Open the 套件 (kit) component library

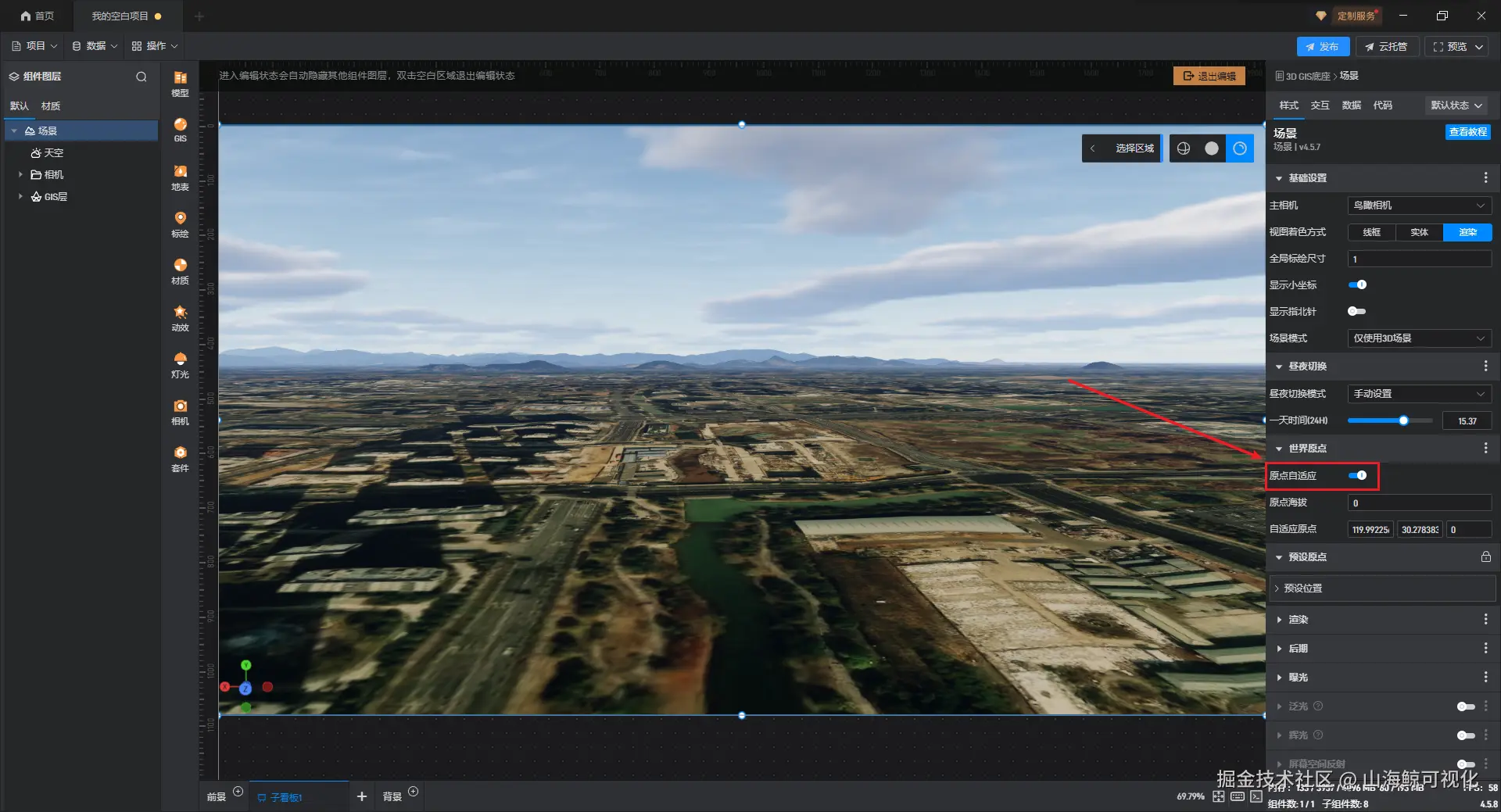(x=180, y=459)
